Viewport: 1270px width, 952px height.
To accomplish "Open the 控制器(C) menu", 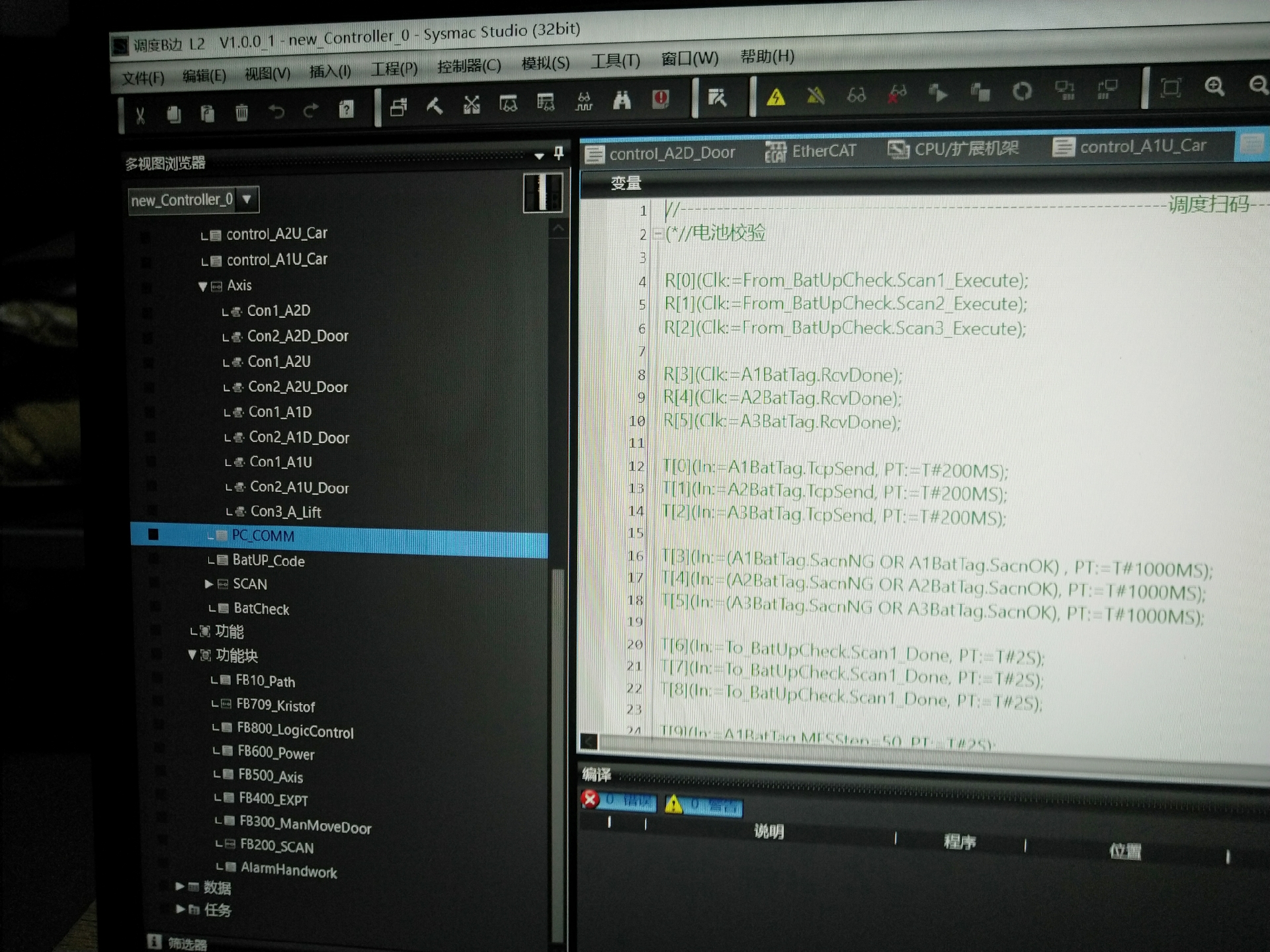I will 468,65.
